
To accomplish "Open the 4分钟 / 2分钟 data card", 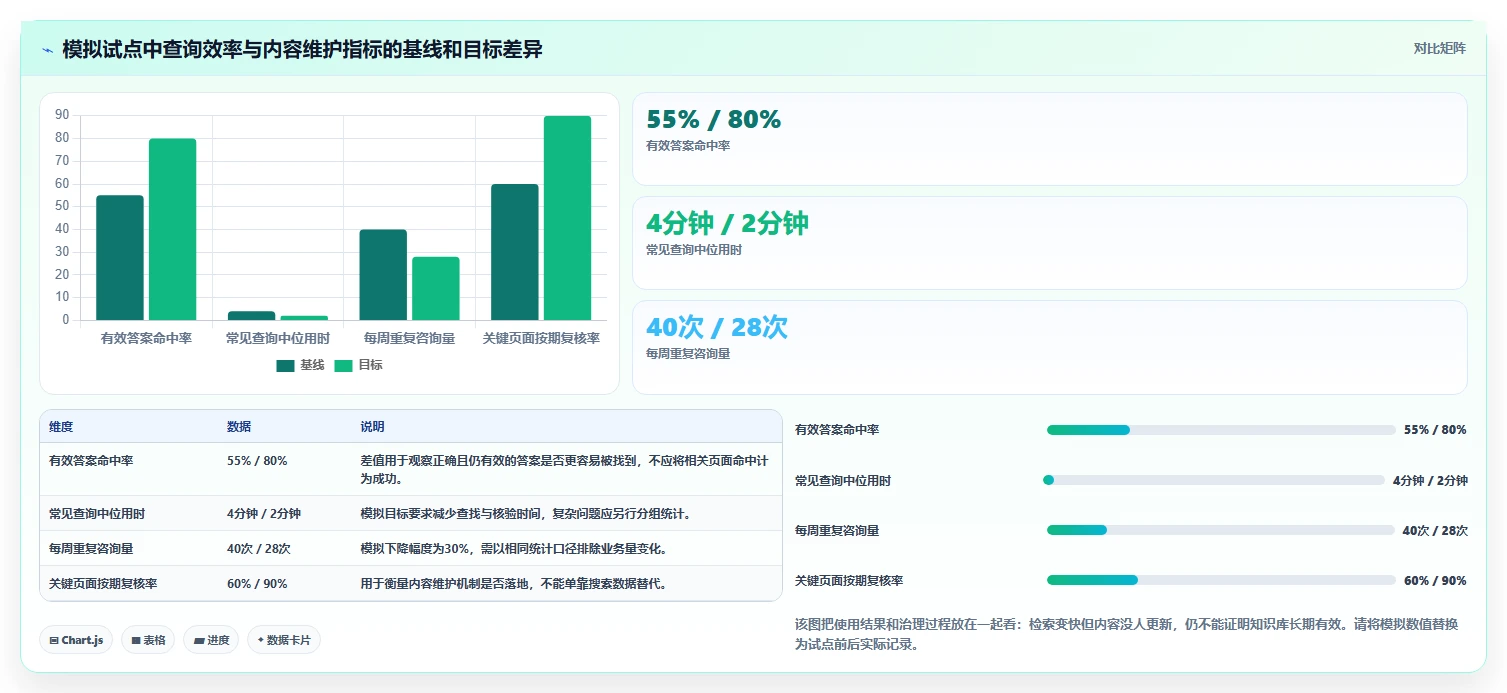I will click(x=1050, y=243).
